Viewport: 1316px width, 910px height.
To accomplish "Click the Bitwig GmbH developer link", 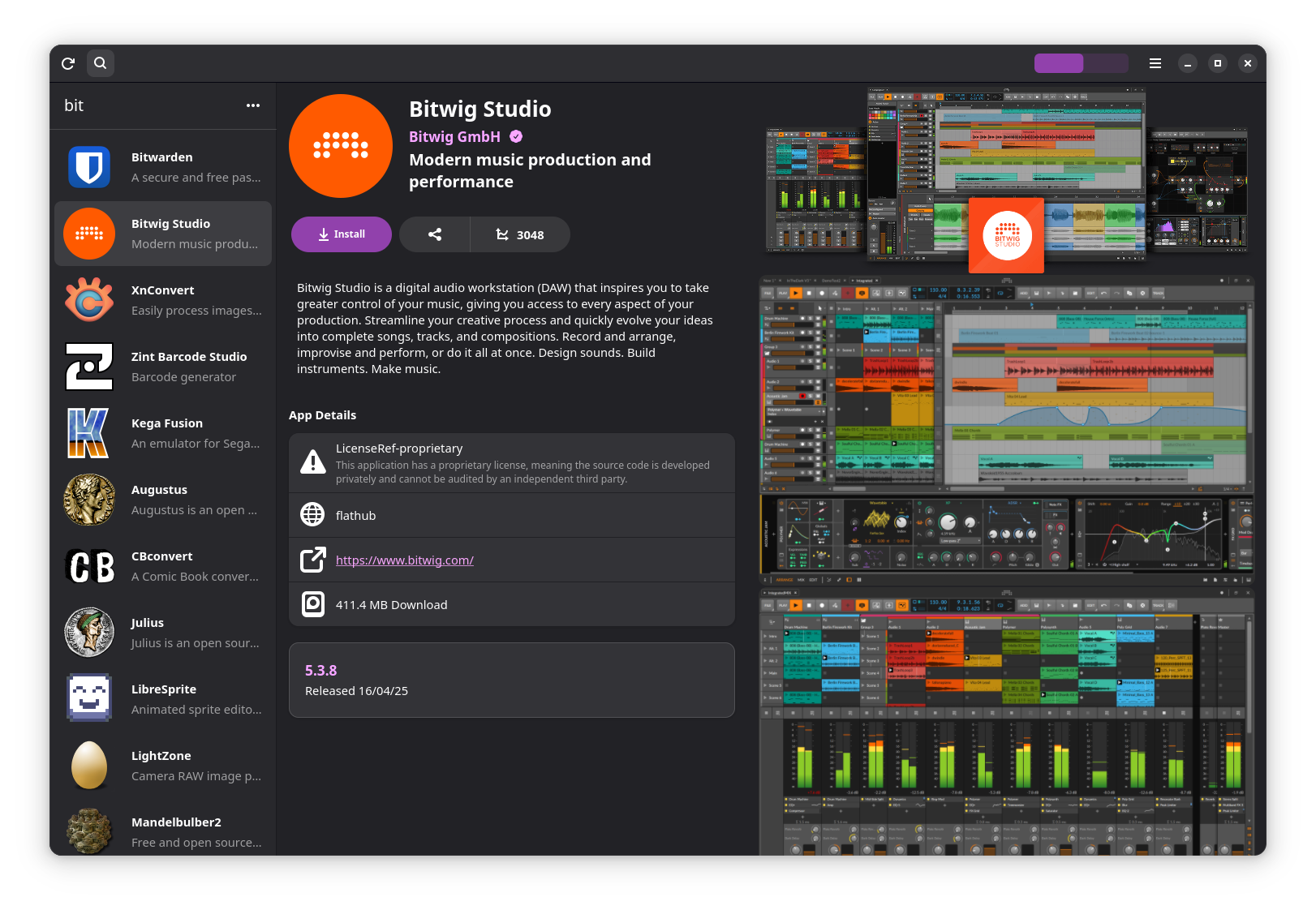I will (x=454, y=137).
